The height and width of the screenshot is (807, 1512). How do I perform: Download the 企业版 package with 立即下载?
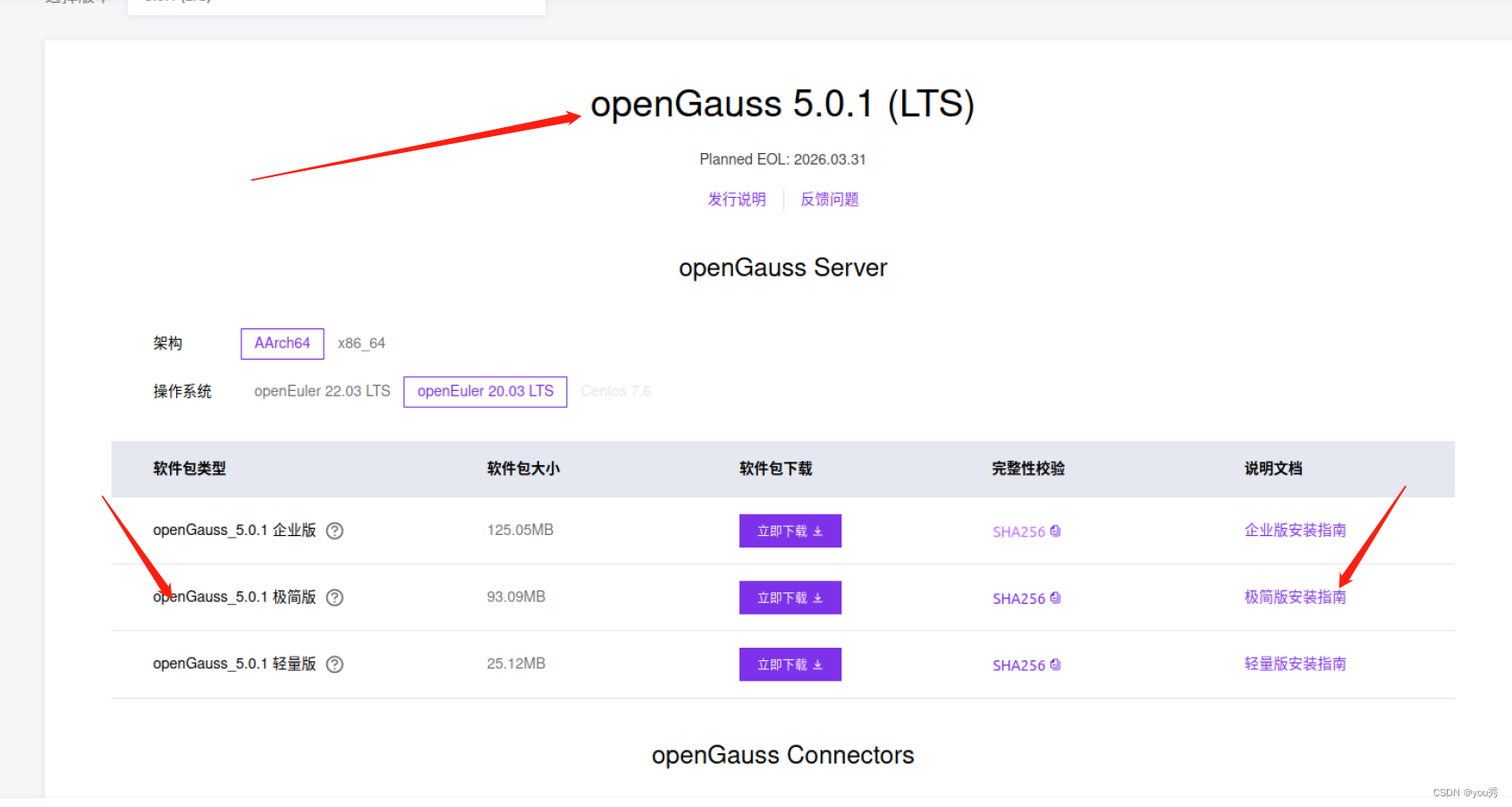[790, 531]
